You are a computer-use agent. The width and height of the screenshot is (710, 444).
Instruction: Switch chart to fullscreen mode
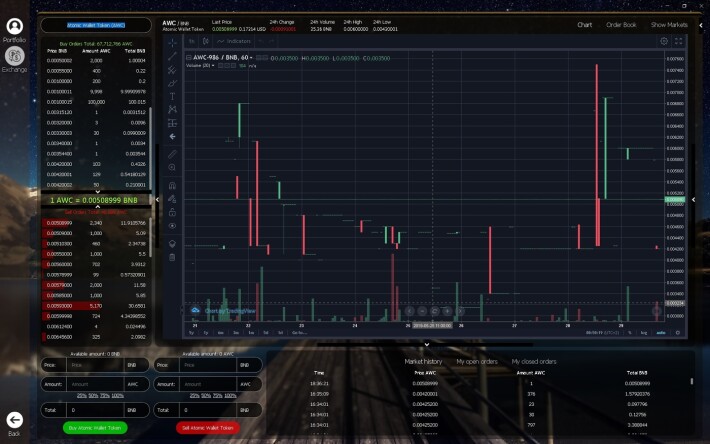tap(678, 41)
